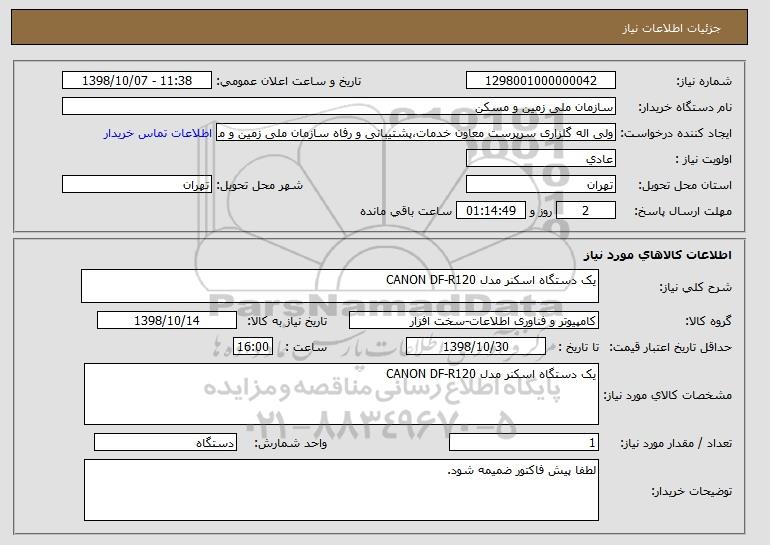Click the quantity field showing 1
Viewport: 770px width, 545px height.
pos(524,442)
